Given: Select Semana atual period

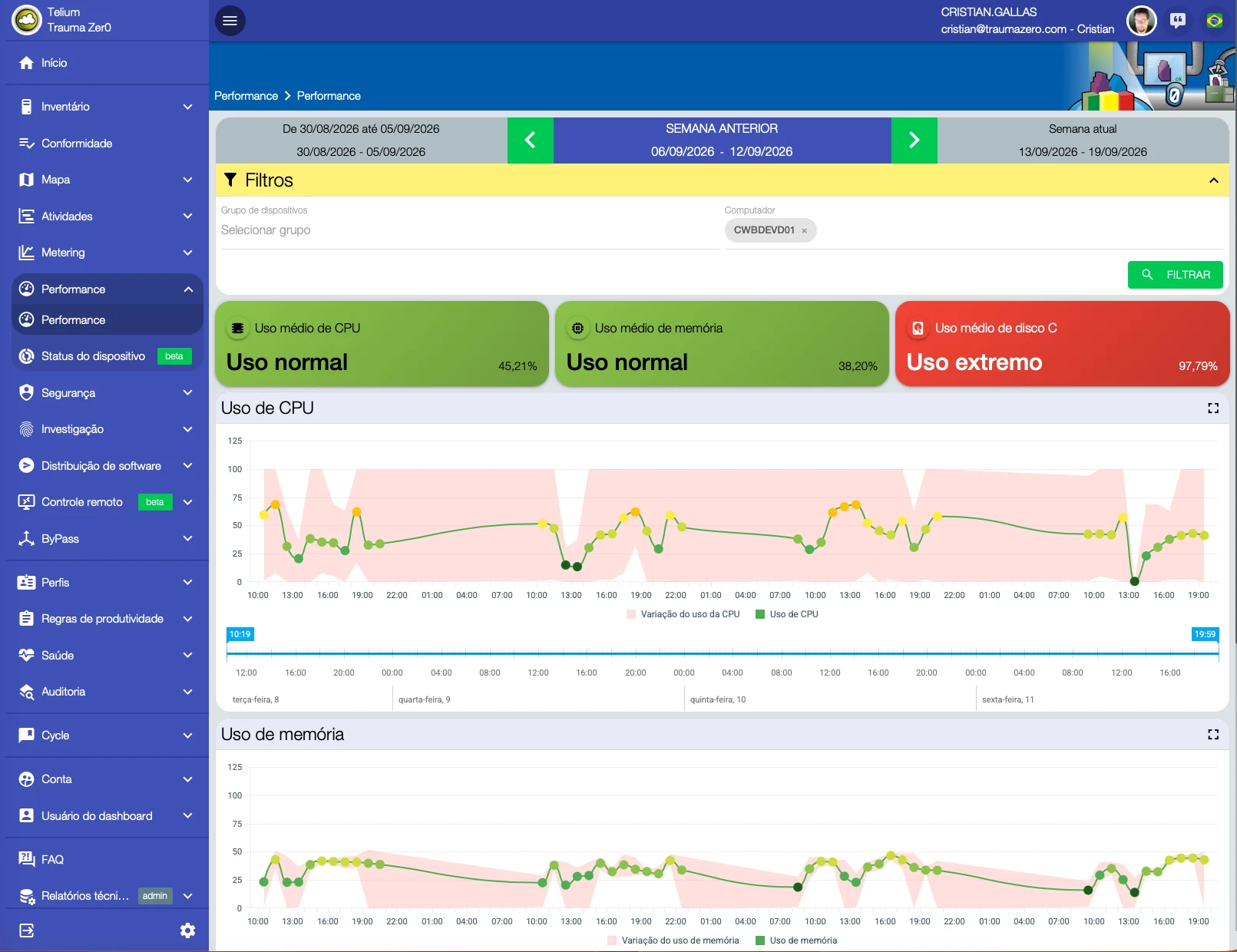Looking at the screenshot, I should pyautogui.click(x=1083, y=140).
